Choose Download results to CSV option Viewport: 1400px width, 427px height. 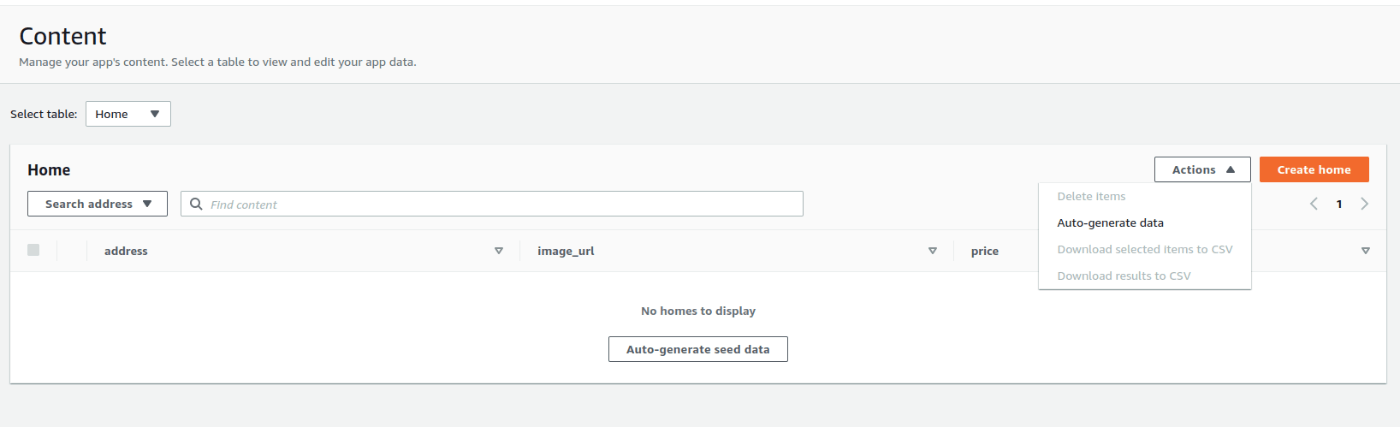[1124, 275]
